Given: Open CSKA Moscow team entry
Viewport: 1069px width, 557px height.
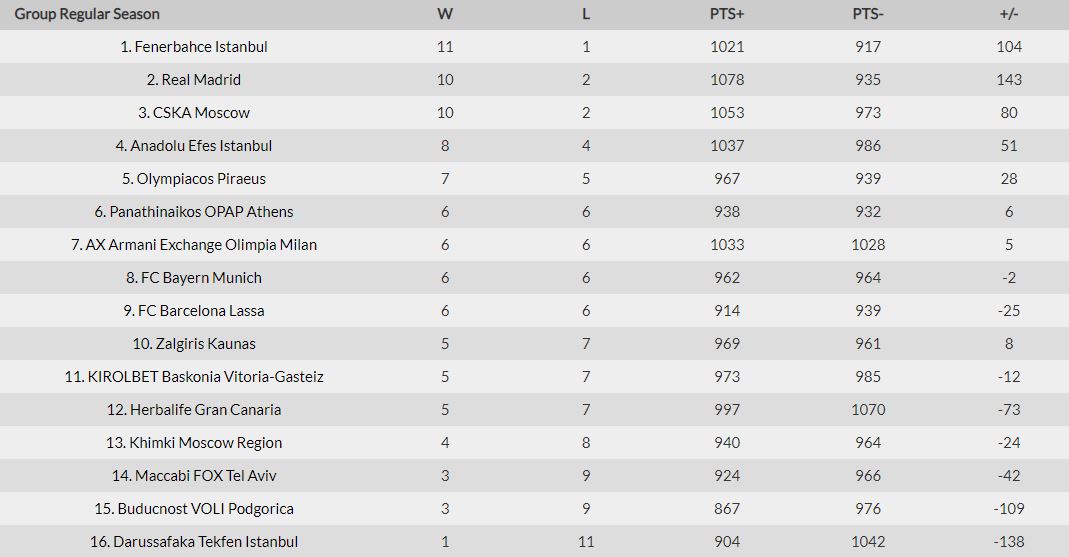Looking at the screenshot, I should click(194, 112).
